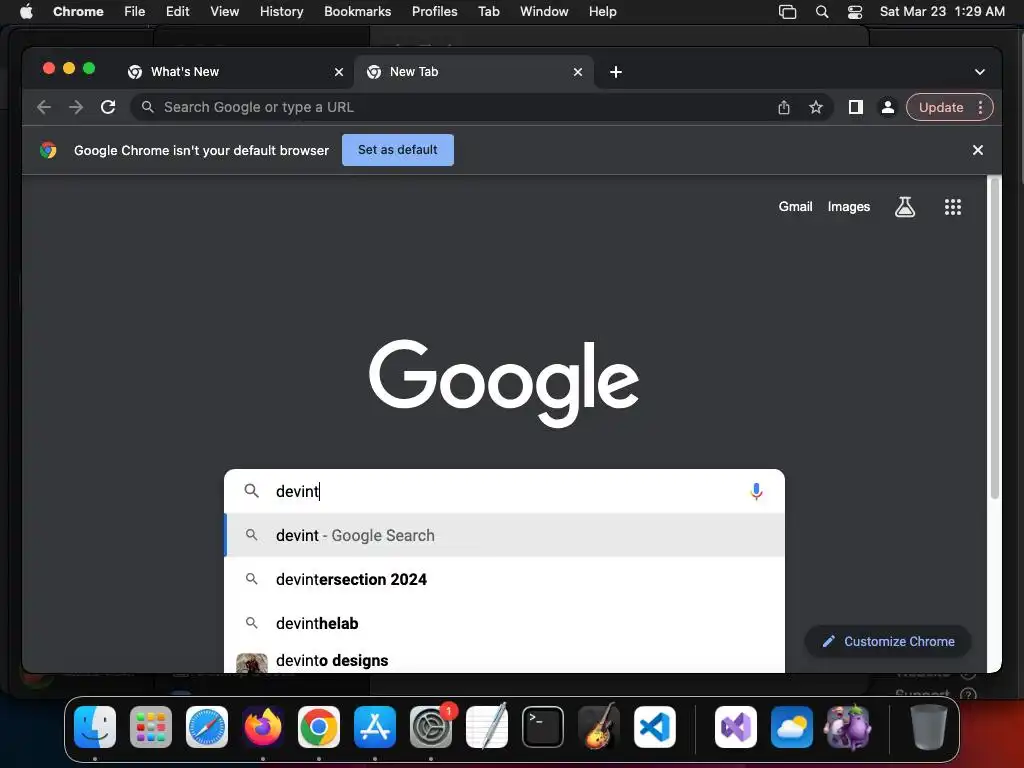This screenshot has width=1024, height=768.
Task: Open the Weather app in dock
Action: click(x=792, y=727)
